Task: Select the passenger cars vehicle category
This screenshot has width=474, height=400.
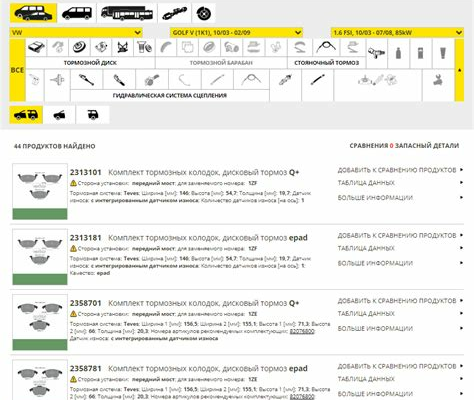Action: [33, 13]
